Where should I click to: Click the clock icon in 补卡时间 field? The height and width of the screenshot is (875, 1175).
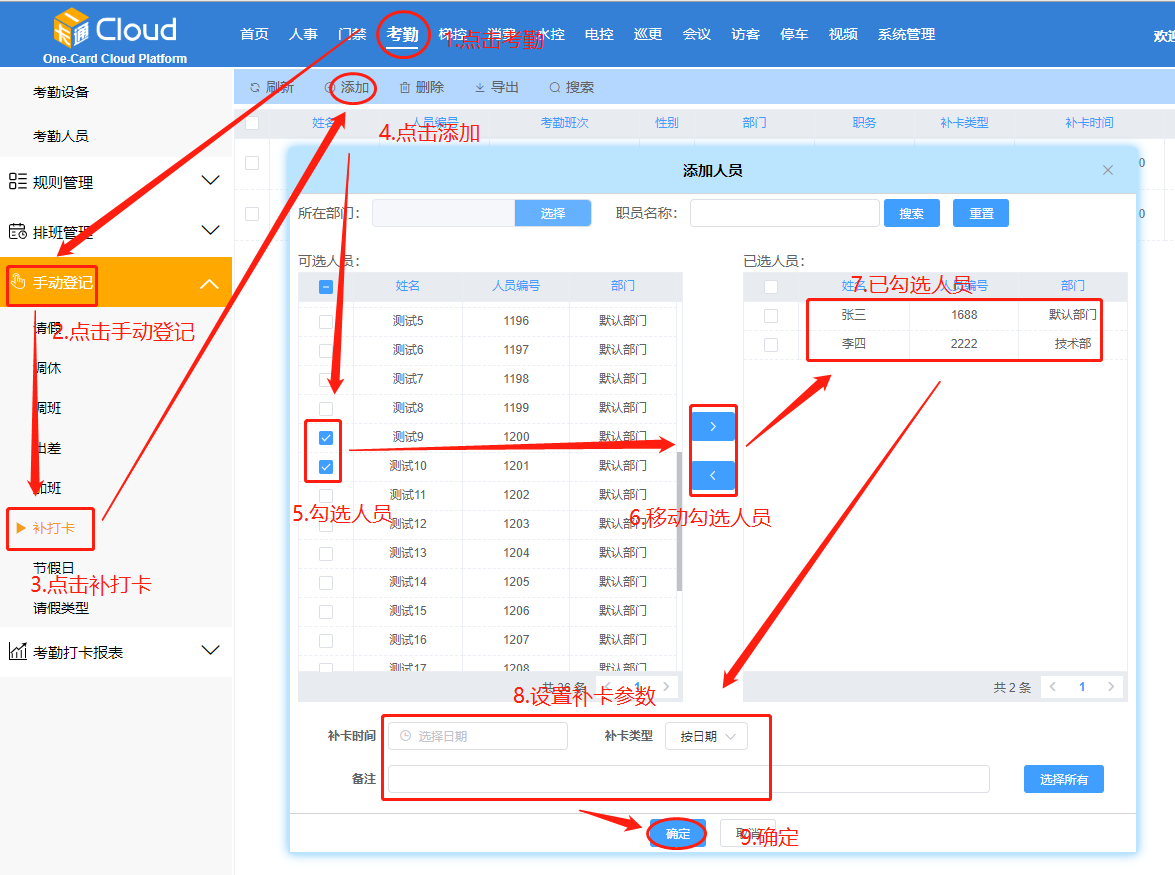point(406,735)
